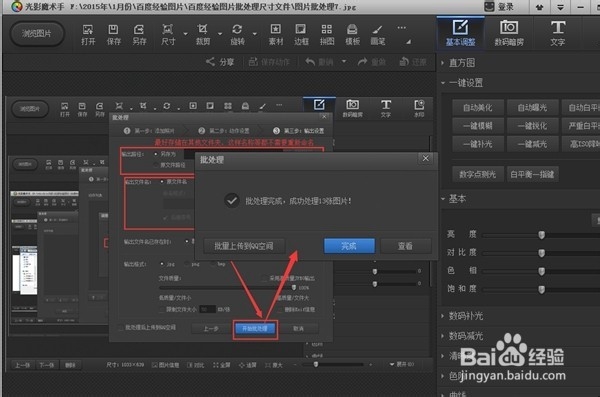Click the 对比度 contrast slider handle

541,253
